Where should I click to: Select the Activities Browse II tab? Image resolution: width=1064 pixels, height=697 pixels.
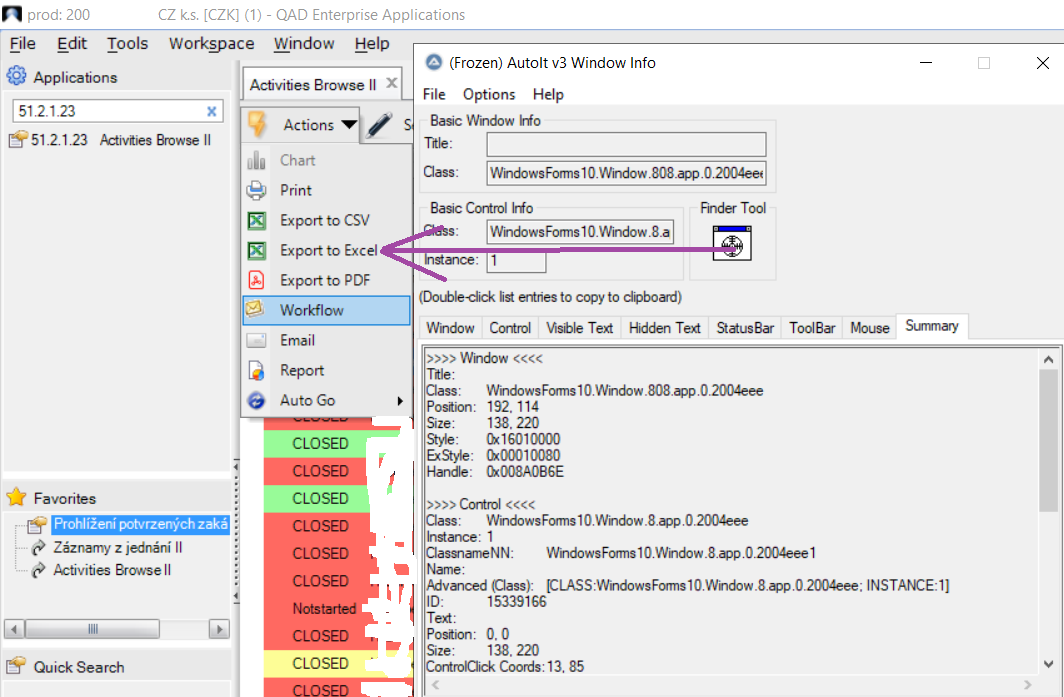(x=313, y=84)
